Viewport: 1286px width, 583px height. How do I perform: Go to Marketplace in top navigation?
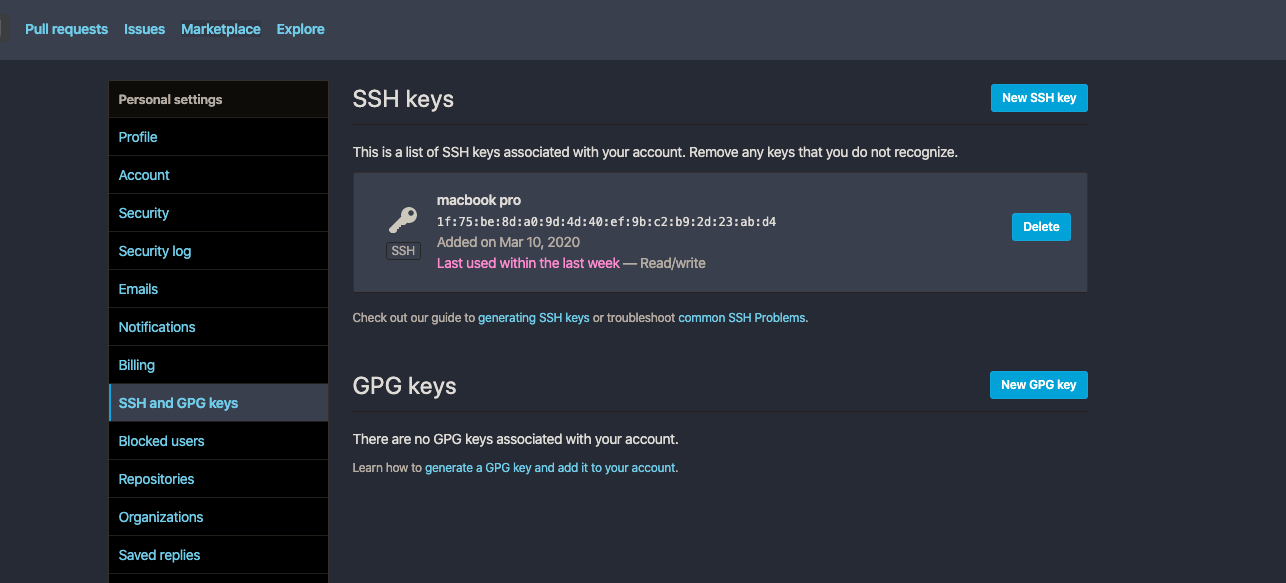point(220,29)
